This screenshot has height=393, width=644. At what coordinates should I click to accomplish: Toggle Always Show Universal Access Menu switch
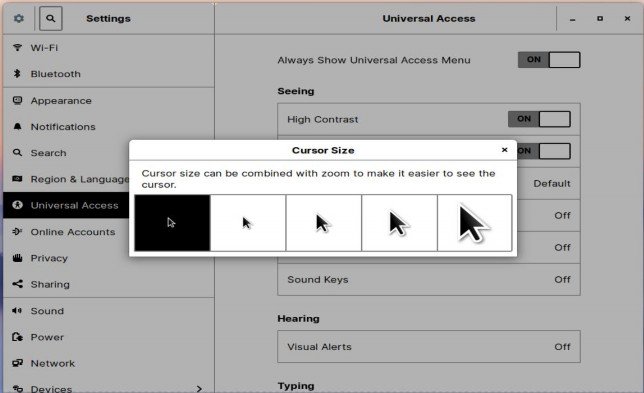coord(549,60)
